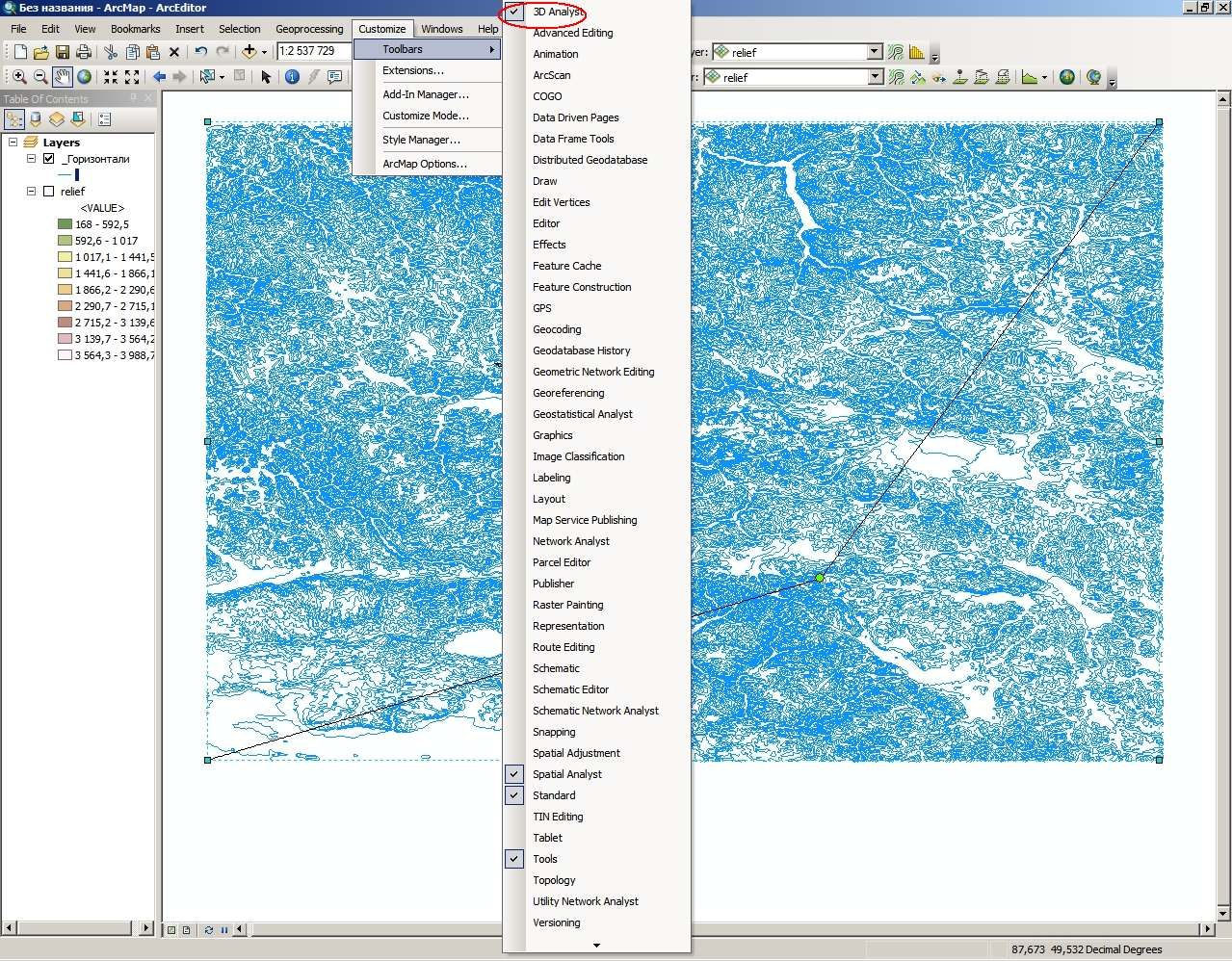Open Add-In Manager... entry

[428, 94]
